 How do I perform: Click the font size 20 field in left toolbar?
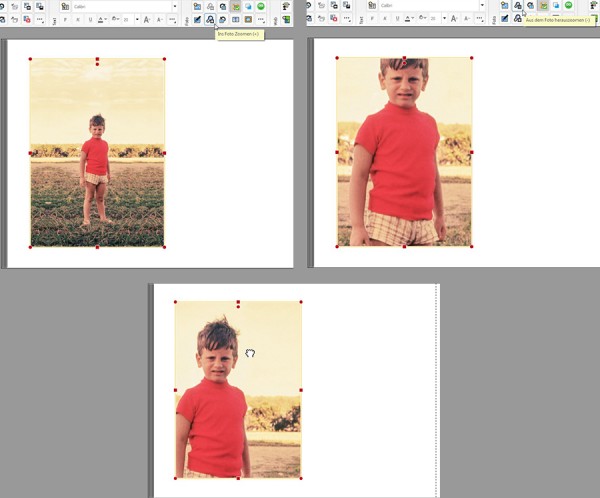coord(127,20)
